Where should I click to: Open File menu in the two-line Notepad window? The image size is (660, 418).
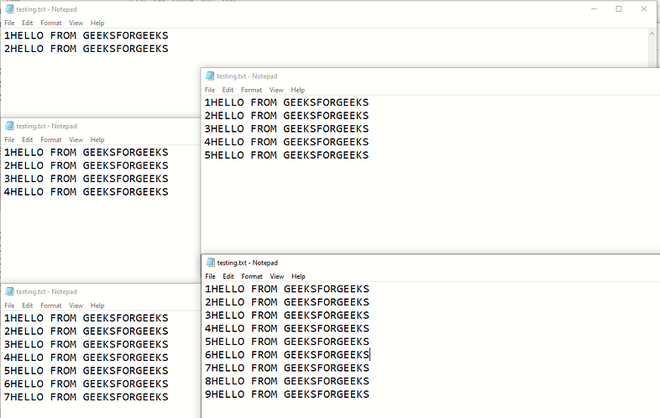(9, 23)
